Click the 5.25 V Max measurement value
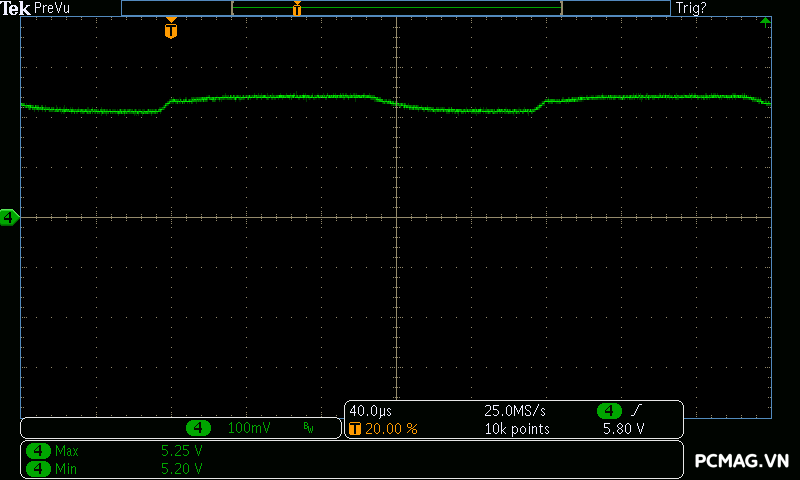Screen dimensions: 800x480 (182, 451)
